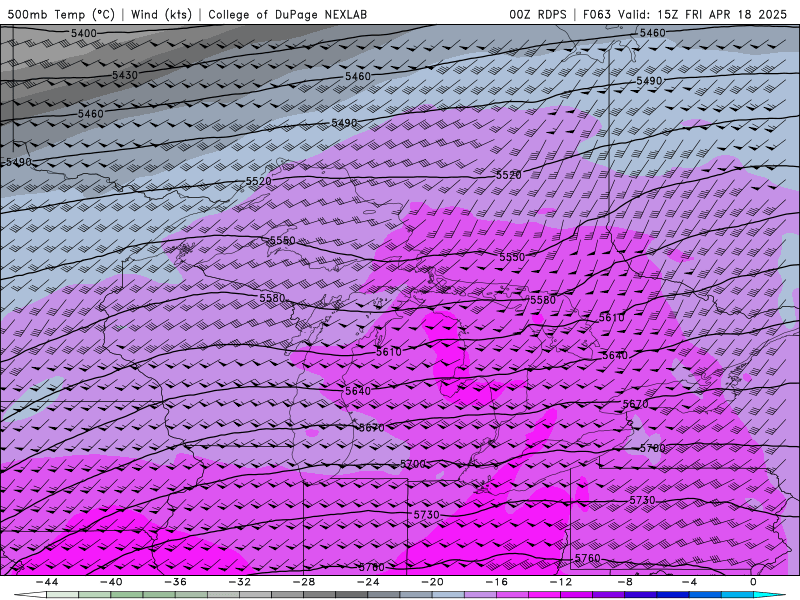Click the 0 color scale label

(754, 582)
